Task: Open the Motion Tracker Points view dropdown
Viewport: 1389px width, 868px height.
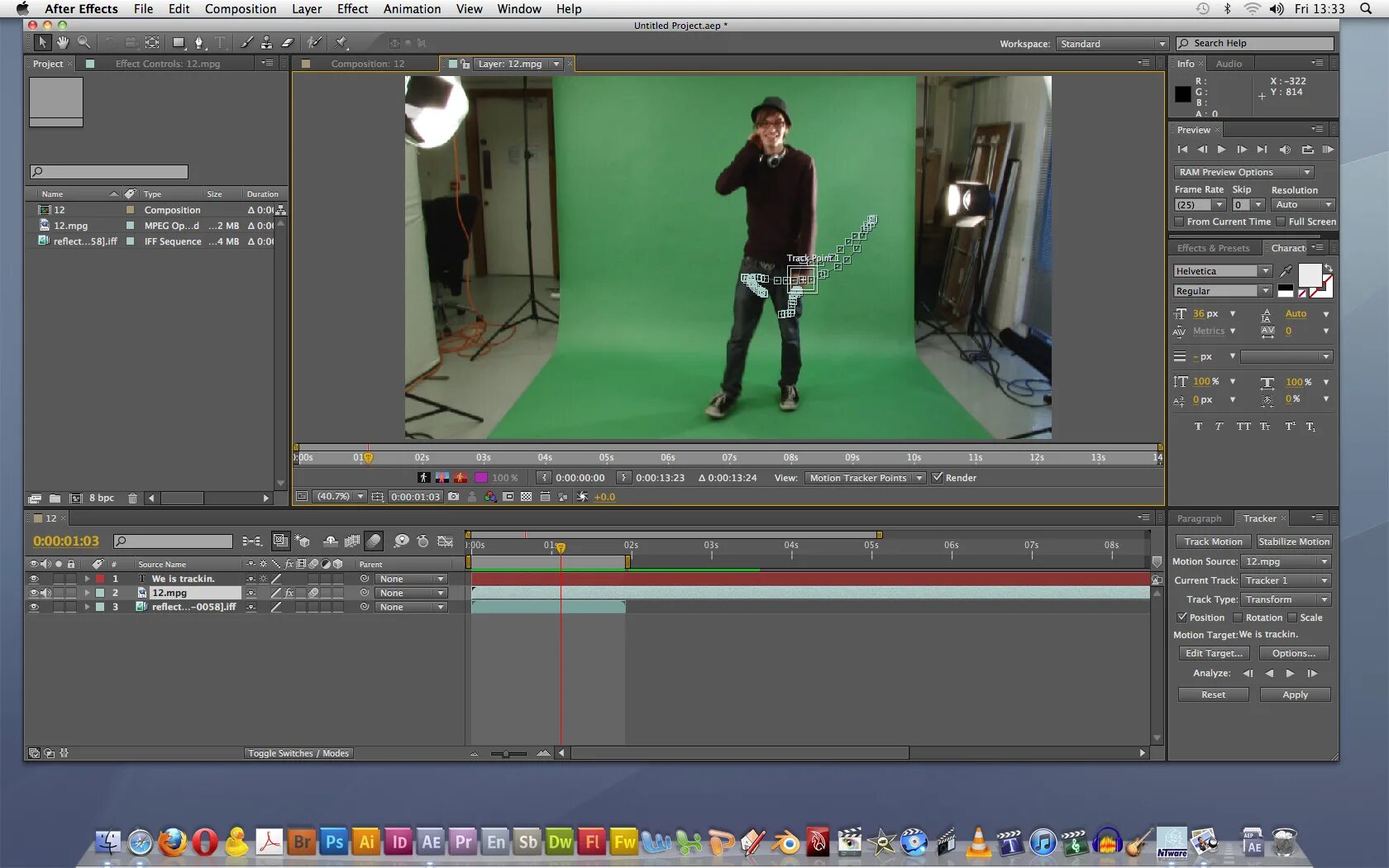Action: (x=865, y=478)
